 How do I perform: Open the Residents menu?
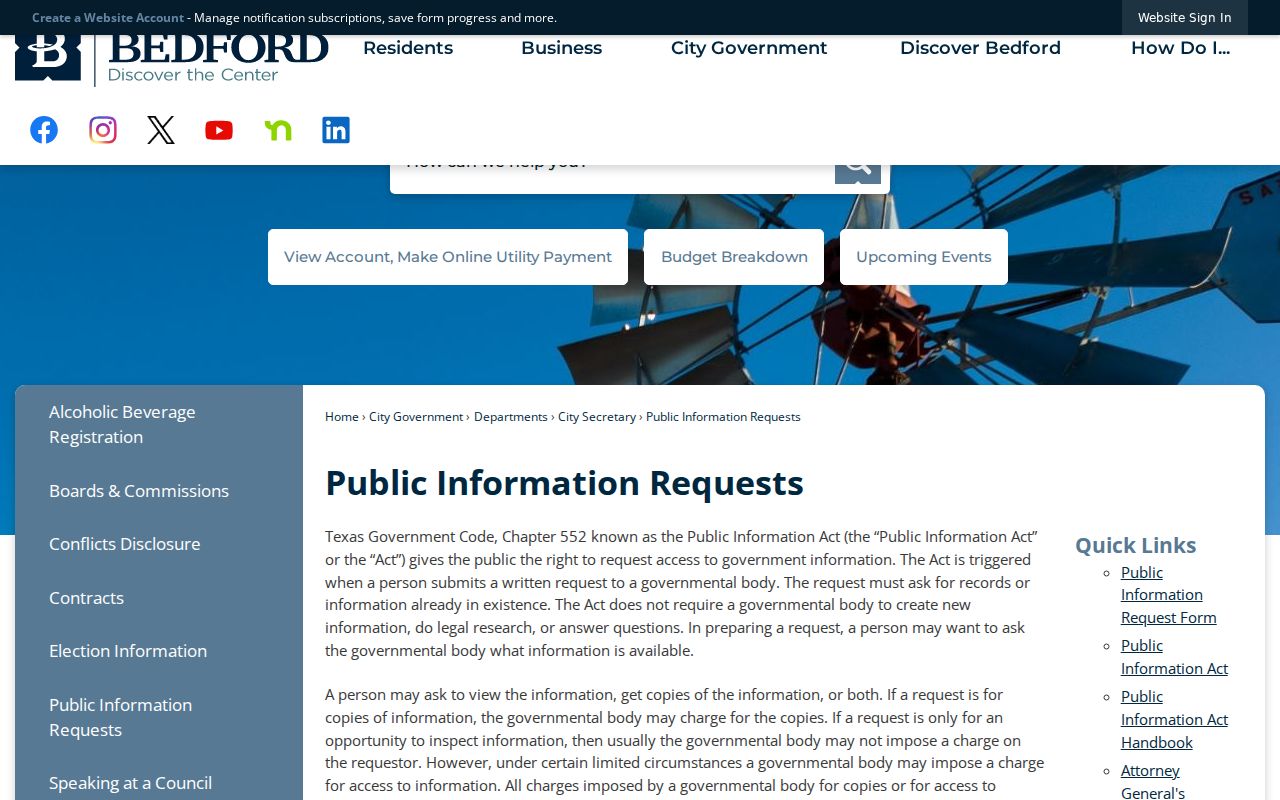point(408,48)
